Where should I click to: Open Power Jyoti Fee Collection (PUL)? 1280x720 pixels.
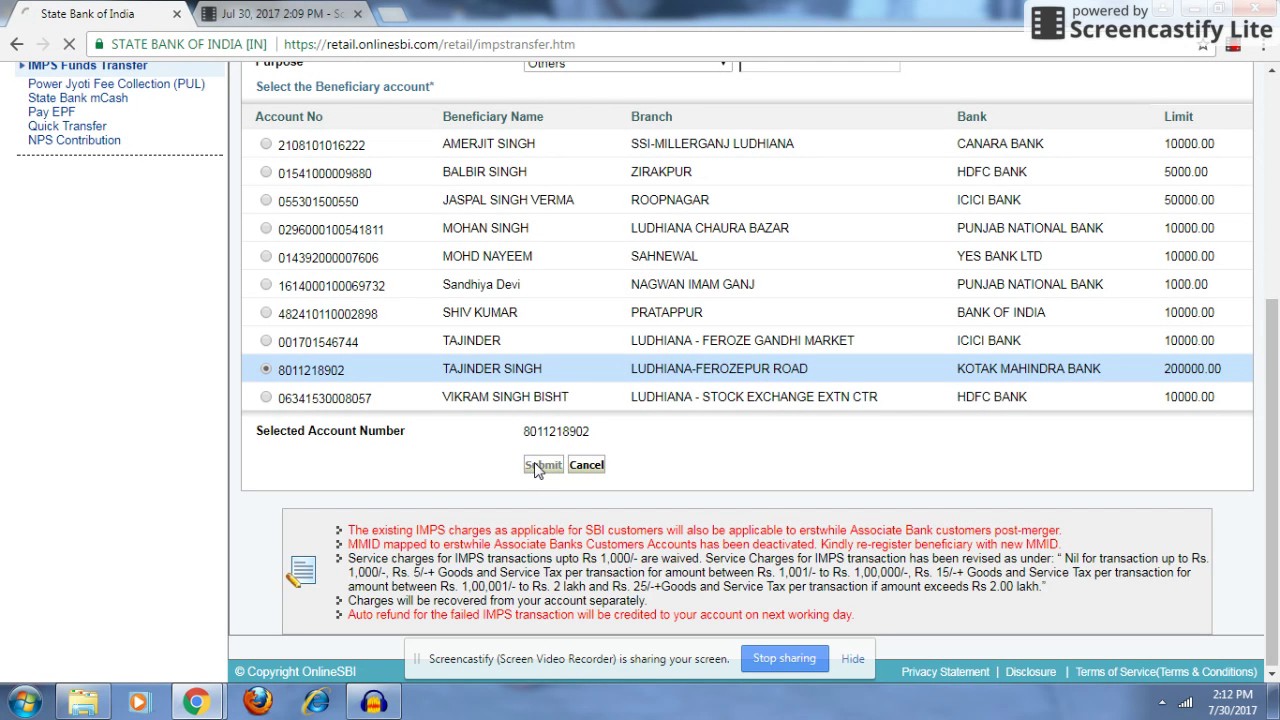[116, 84]
